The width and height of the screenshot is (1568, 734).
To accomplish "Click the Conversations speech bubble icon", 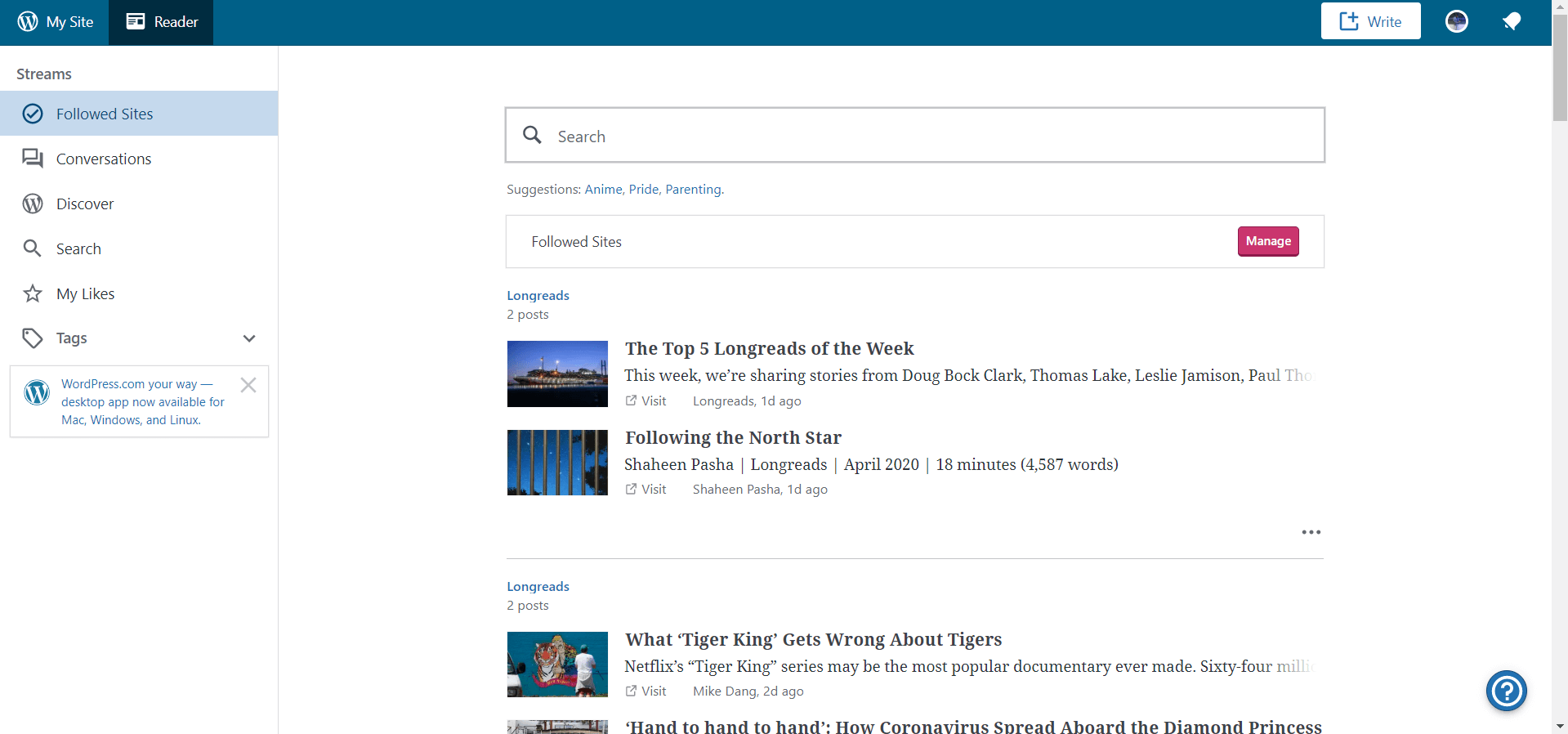I will pyautogui.click(x=33, y=159).
